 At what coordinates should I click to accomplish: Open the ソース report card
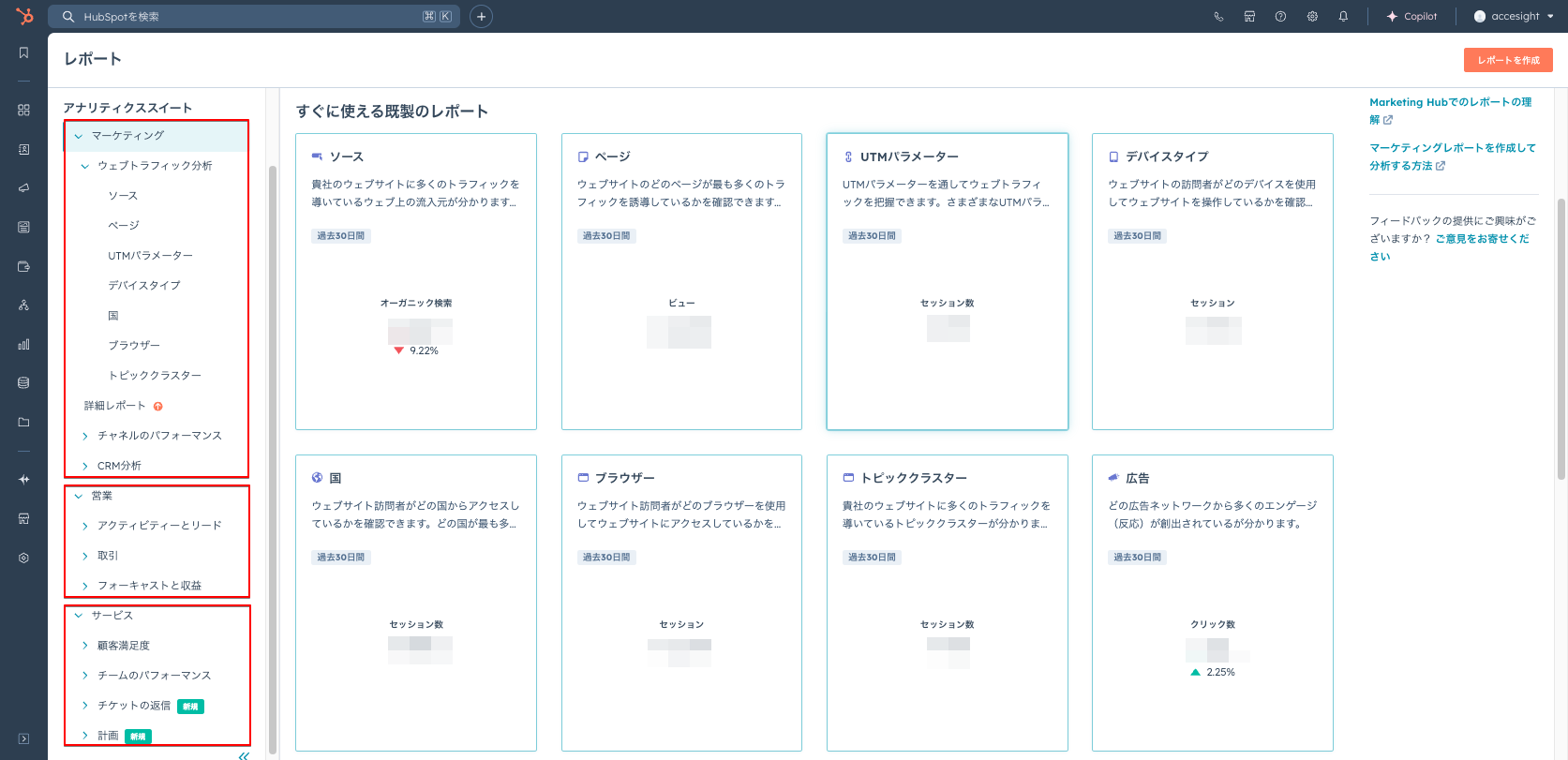(x=416, y=281)
